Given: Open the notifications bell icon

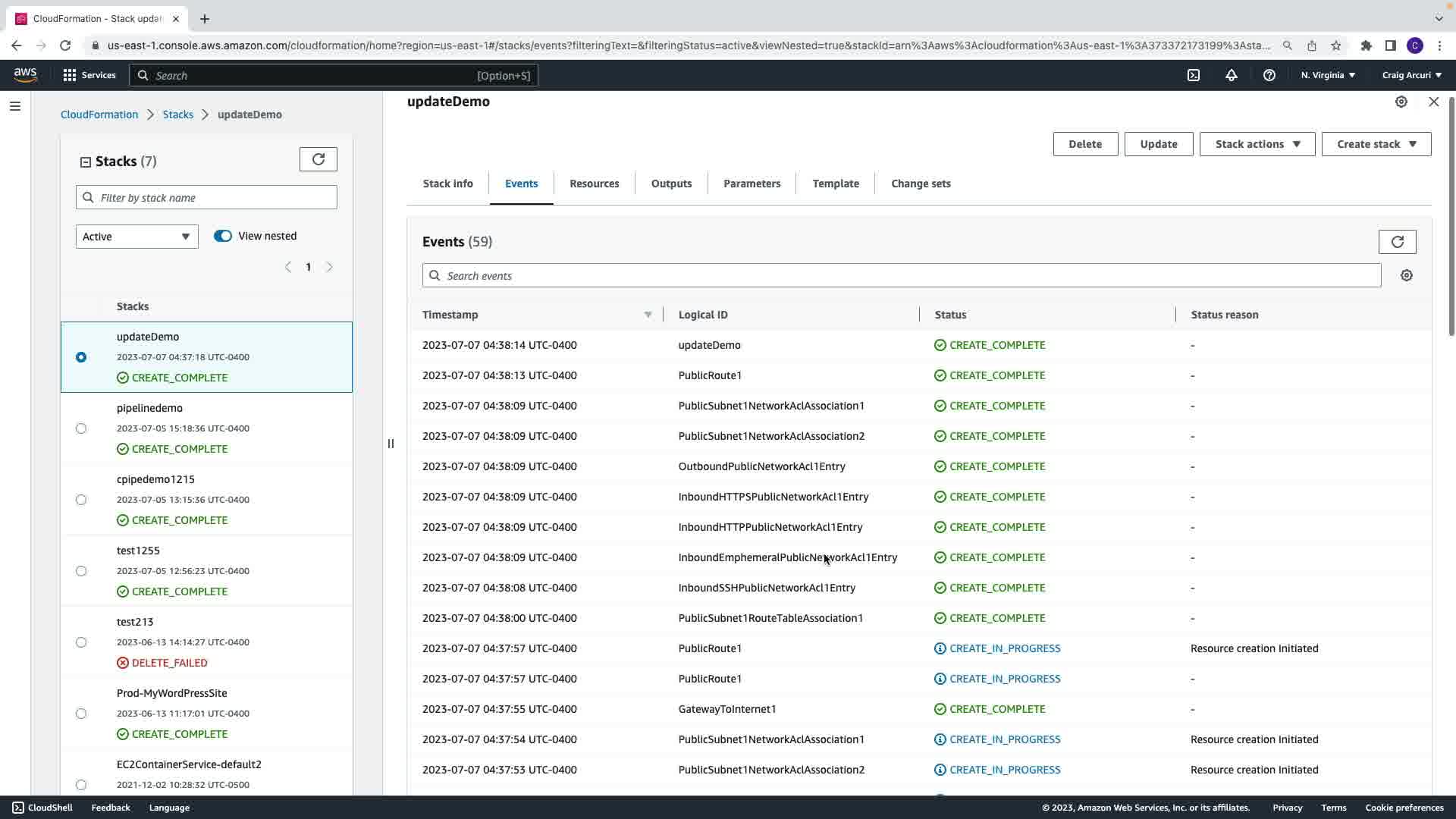Looking at the screenshot, I should pos(1232,75).
